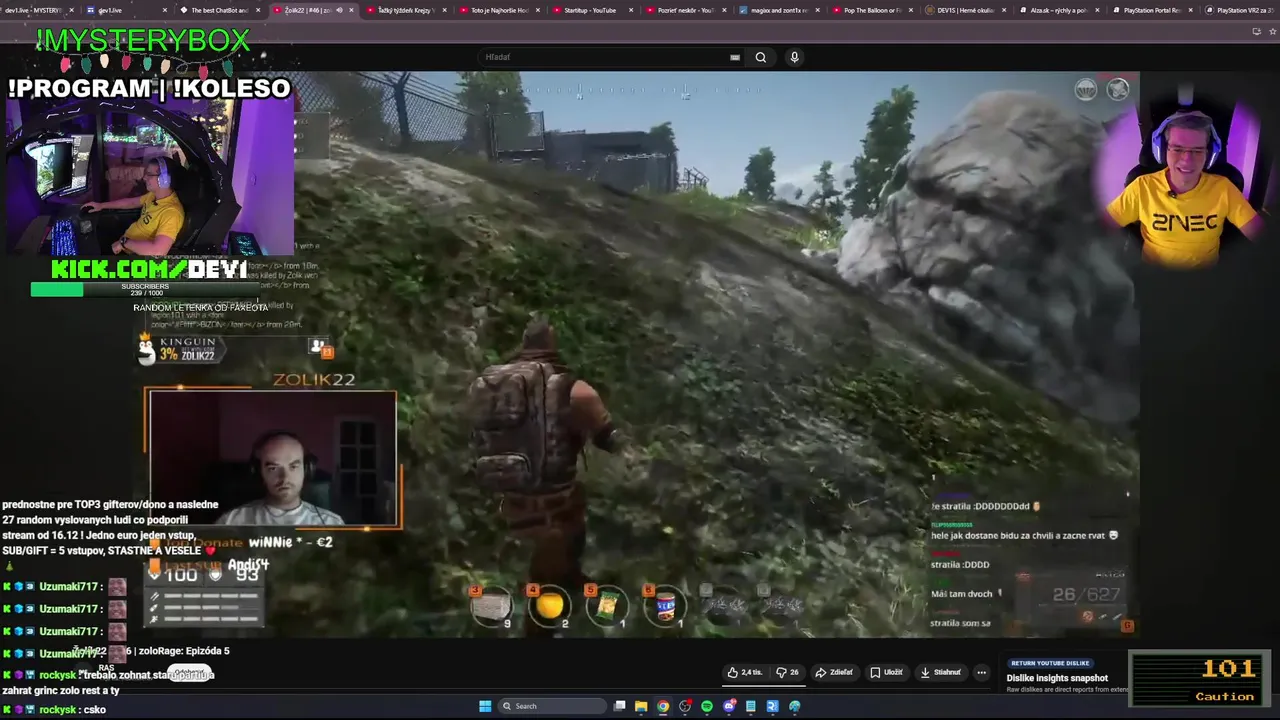This screenshot has width=1280, height=720.
Task: Save the video with 'Uložiť' button
Action: (886, 672)
